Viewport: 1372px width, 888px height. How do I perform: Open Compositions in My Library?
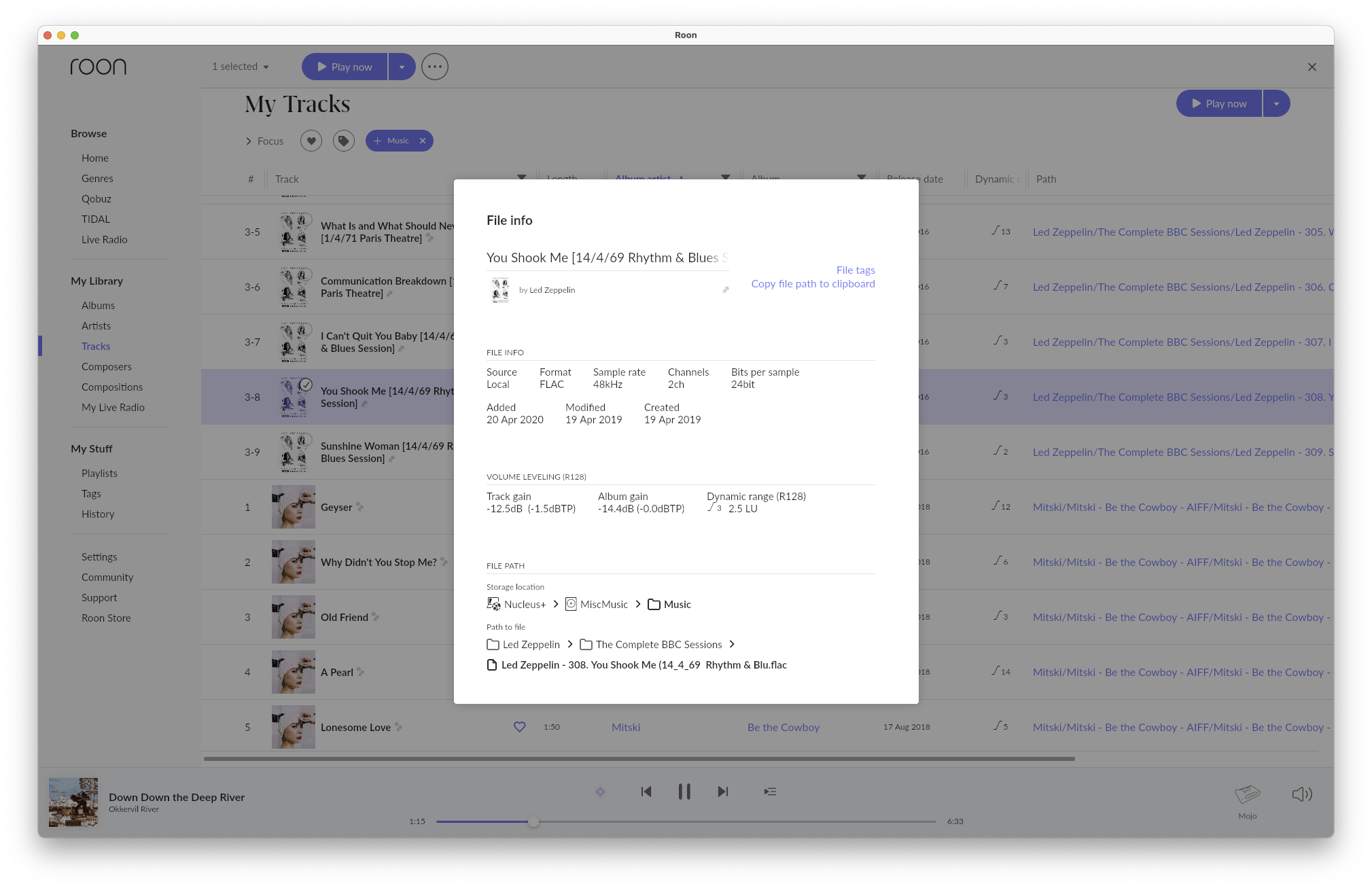pos(112,387)
